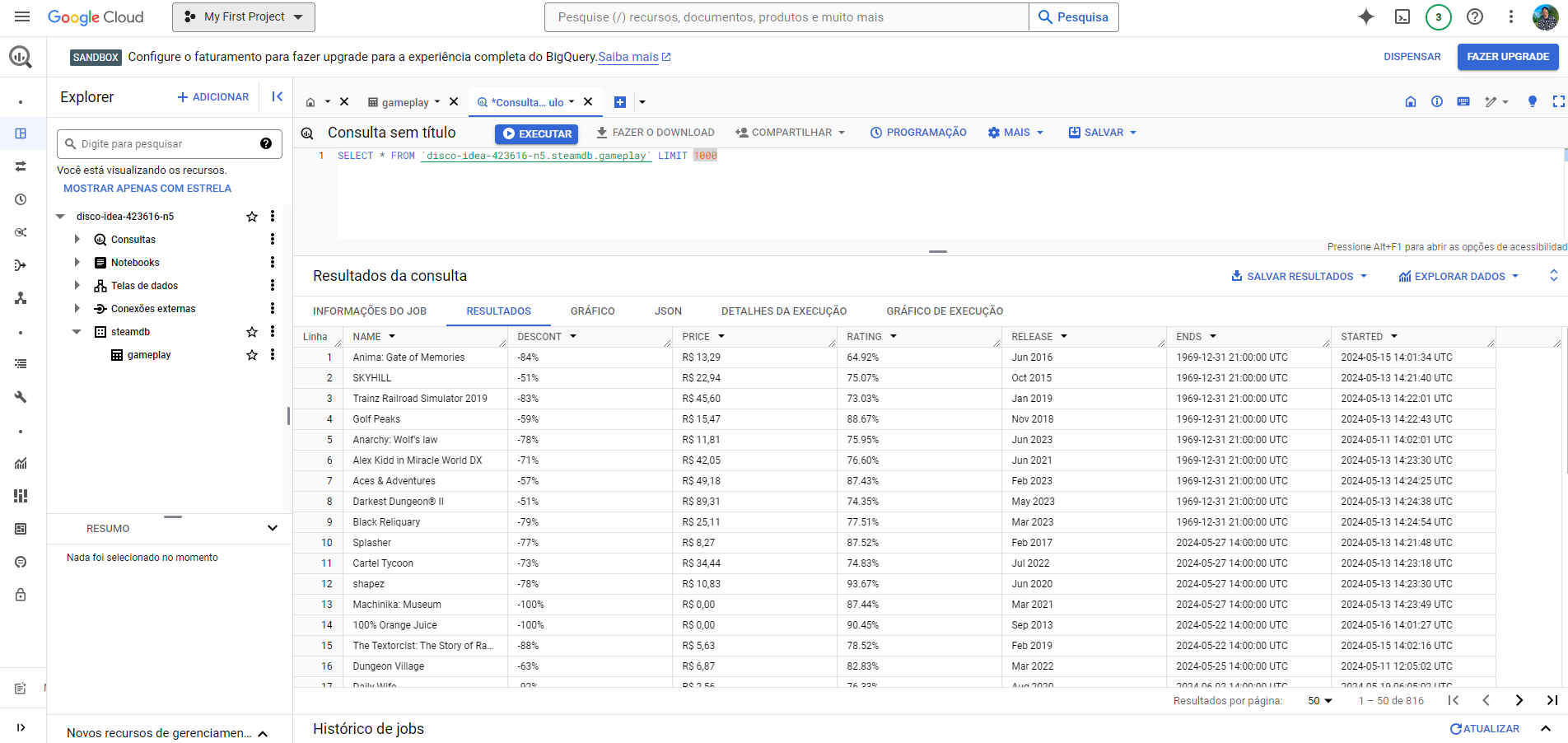
Task: Open the Monitoring chart icon in sidebar
Action: pyautogui.click(x=21, y=463)
